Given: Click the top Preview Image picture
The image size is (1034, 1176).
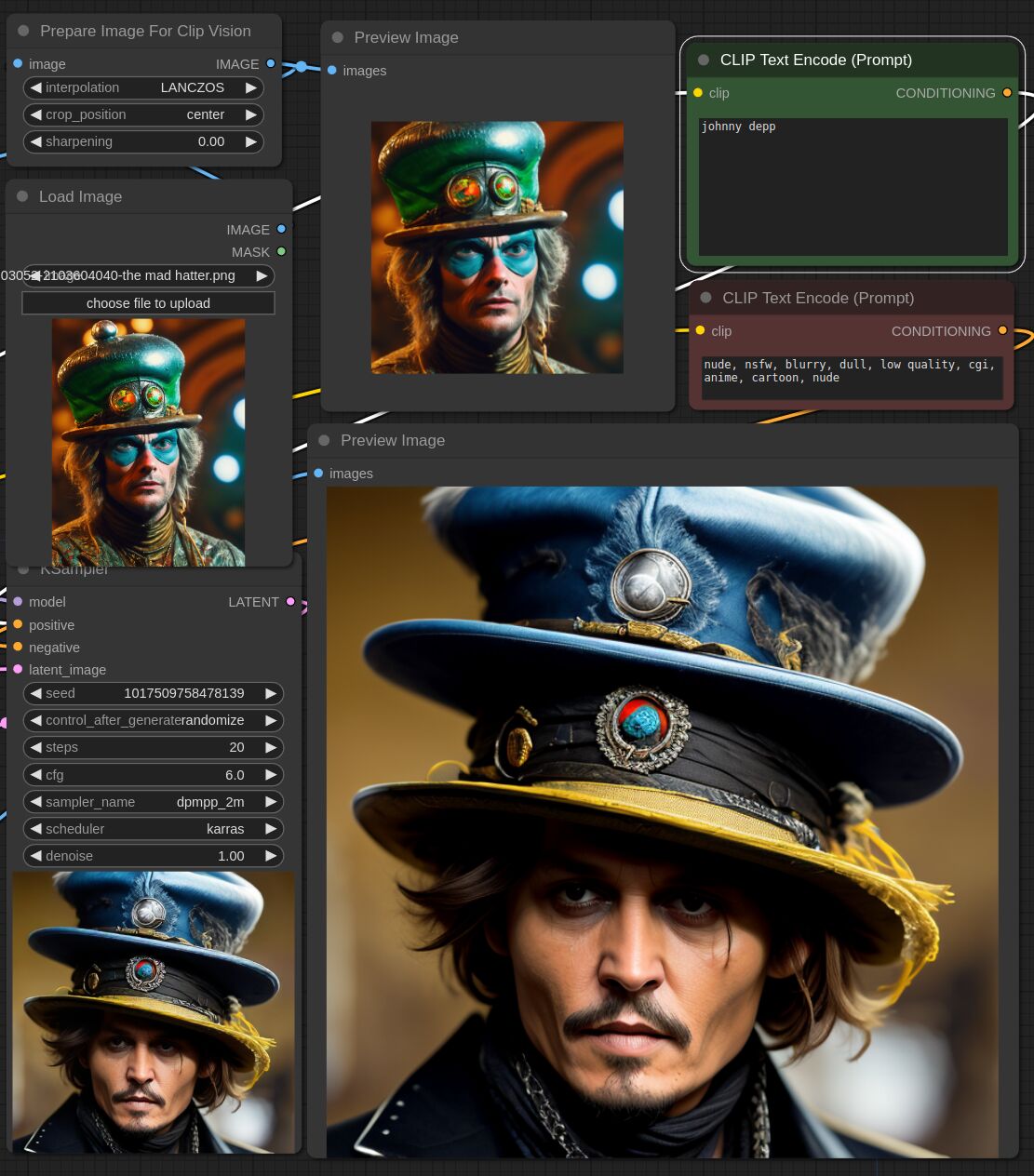Looking at the screenshot, I should pos(497,247).
